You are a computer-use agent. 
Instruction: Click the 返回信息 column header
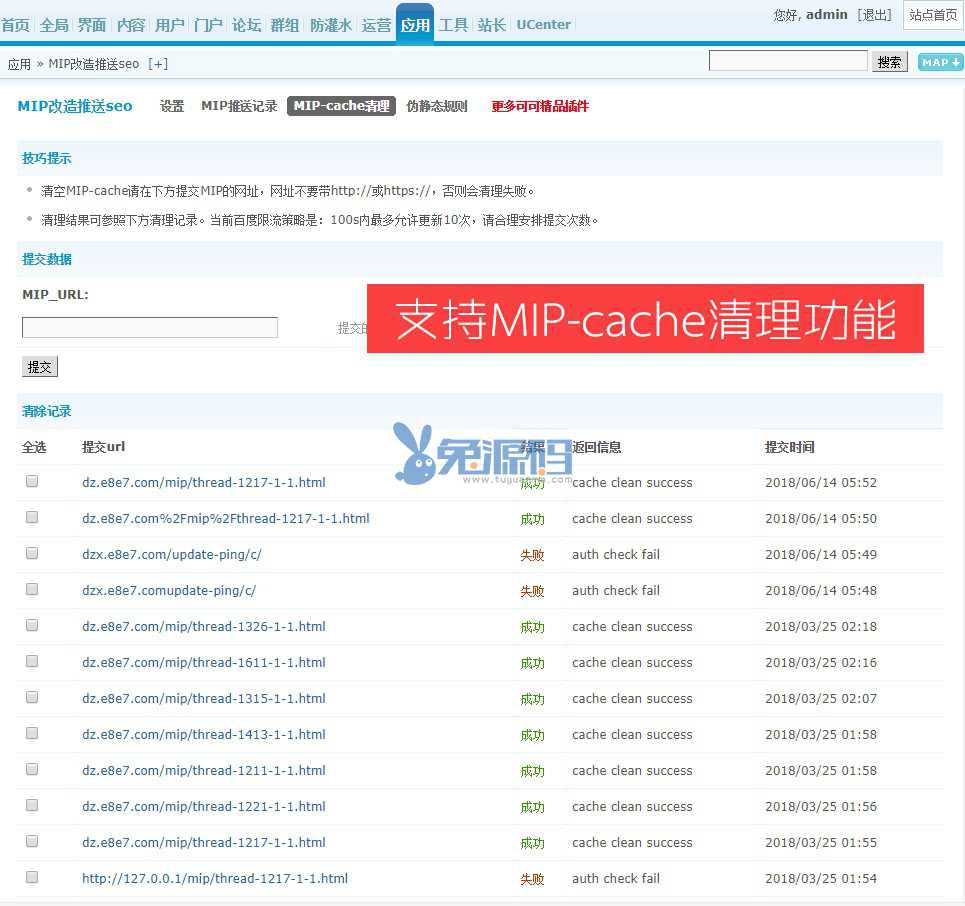[596, 447]
